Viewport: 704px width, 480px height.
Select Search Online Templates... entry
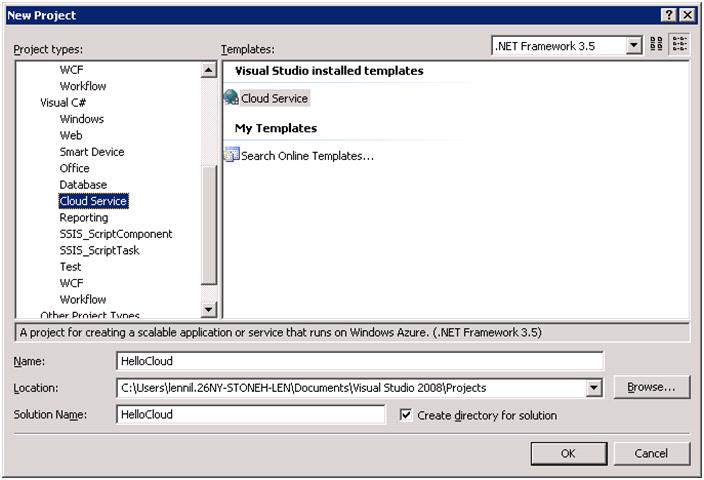point(307,156)
